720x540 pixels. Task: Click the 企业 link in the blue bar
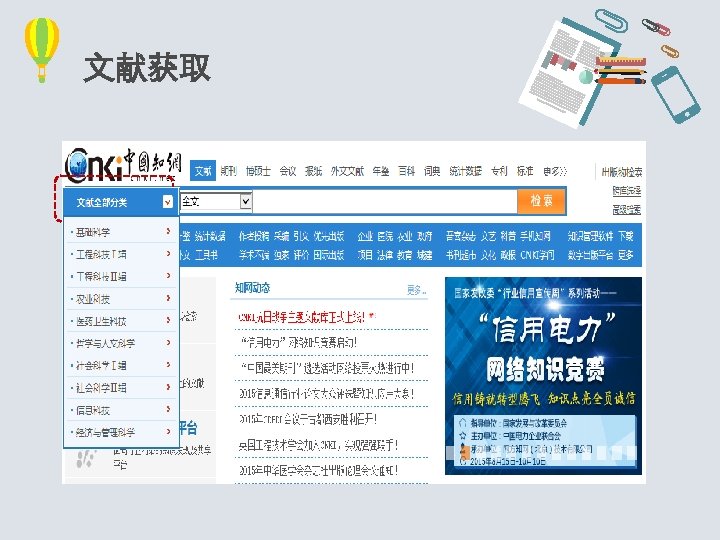(365, 236)
